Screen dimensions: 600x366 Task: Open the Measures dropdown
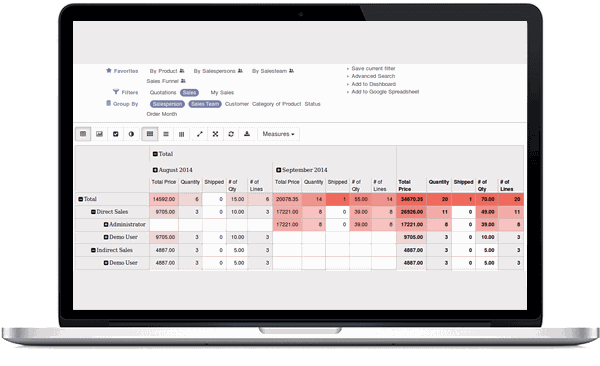pos(278,134)
